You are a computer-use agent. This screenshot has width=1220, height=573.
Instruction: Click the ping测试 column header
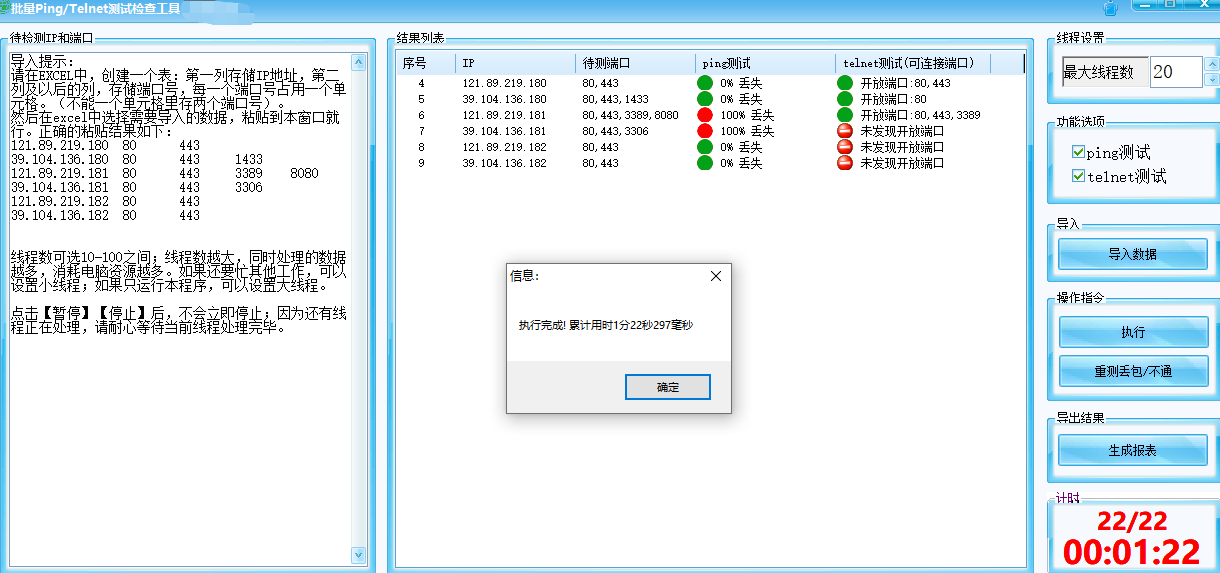tap(766, 63)
